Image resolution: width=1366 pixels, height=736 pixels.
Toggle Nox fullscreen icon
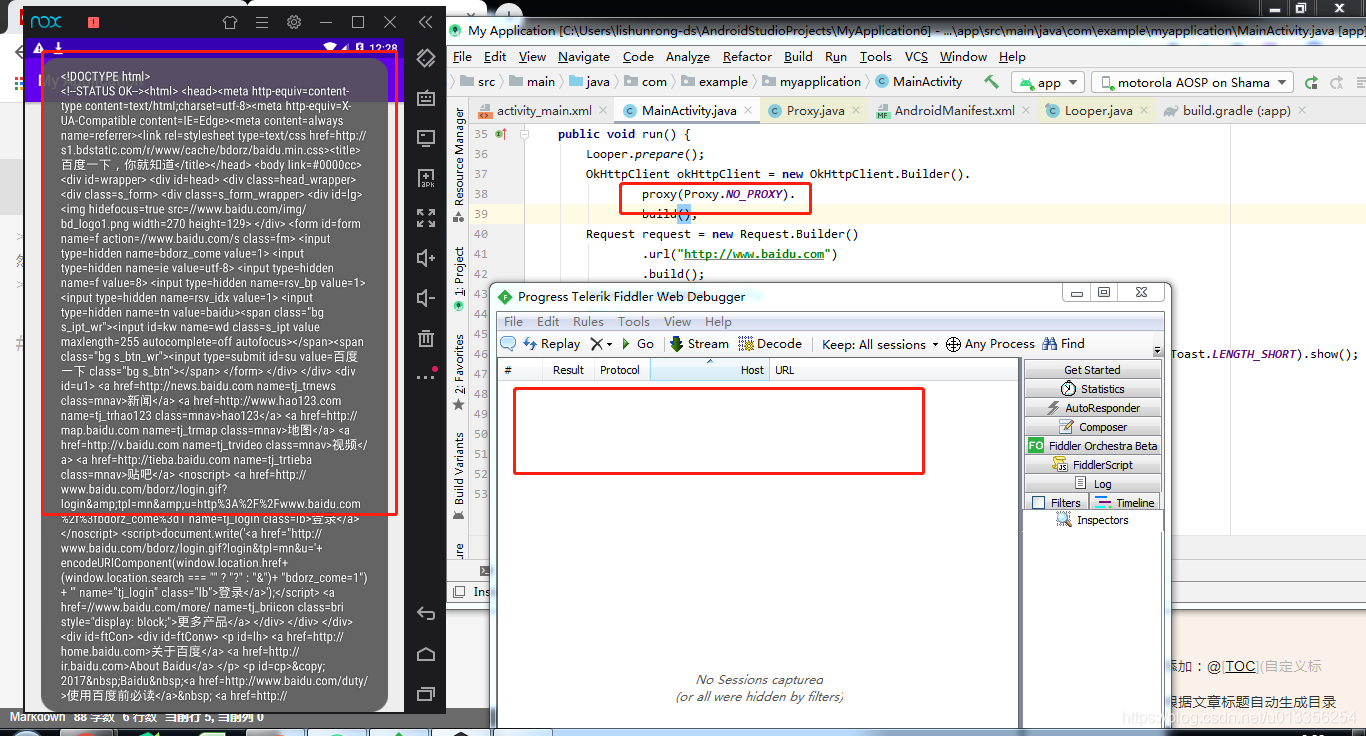pos(425,218)
